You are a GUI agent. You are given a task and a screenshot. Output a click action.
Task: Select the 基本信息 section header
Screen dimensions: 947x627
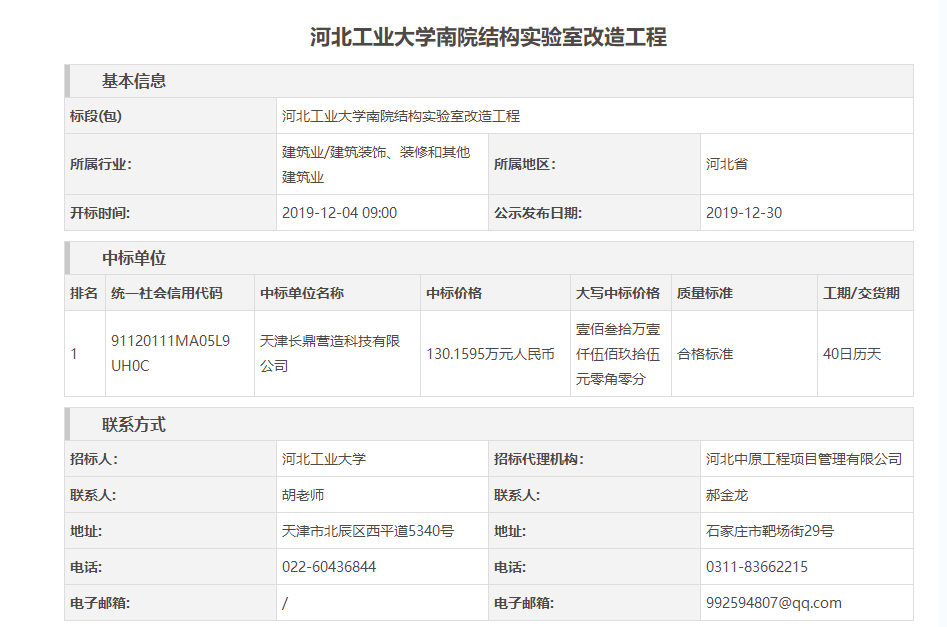pos(133,81)
